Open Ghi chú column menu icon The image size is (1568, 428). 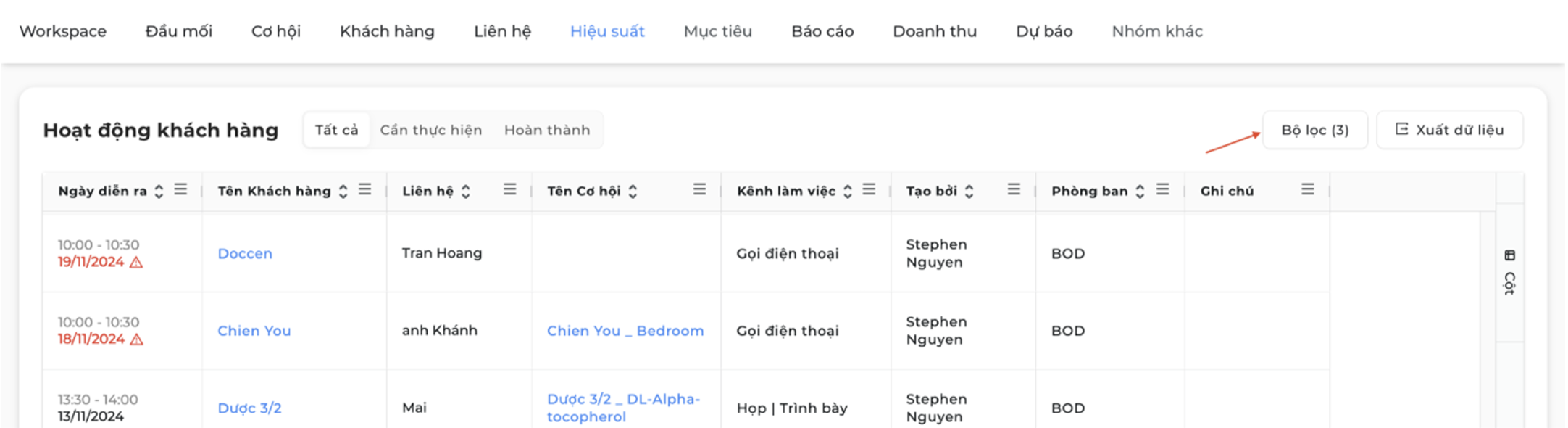tap(1308, 189)
